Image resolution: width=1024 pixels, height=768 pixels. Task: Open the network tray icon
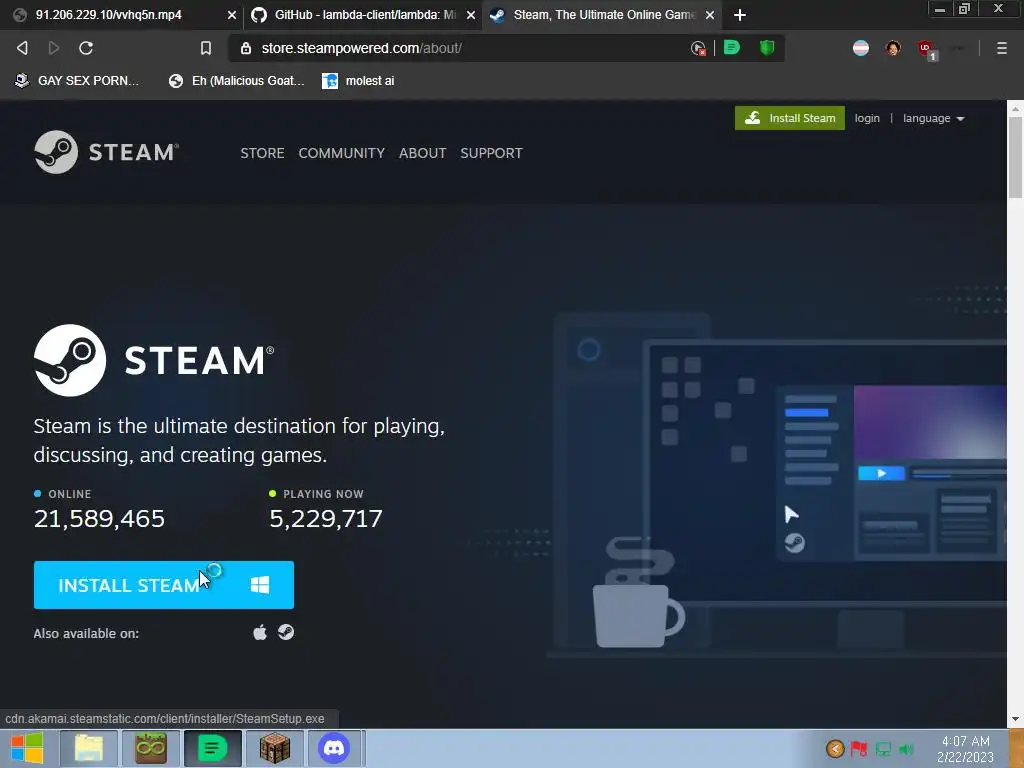(x=883, y=748)
